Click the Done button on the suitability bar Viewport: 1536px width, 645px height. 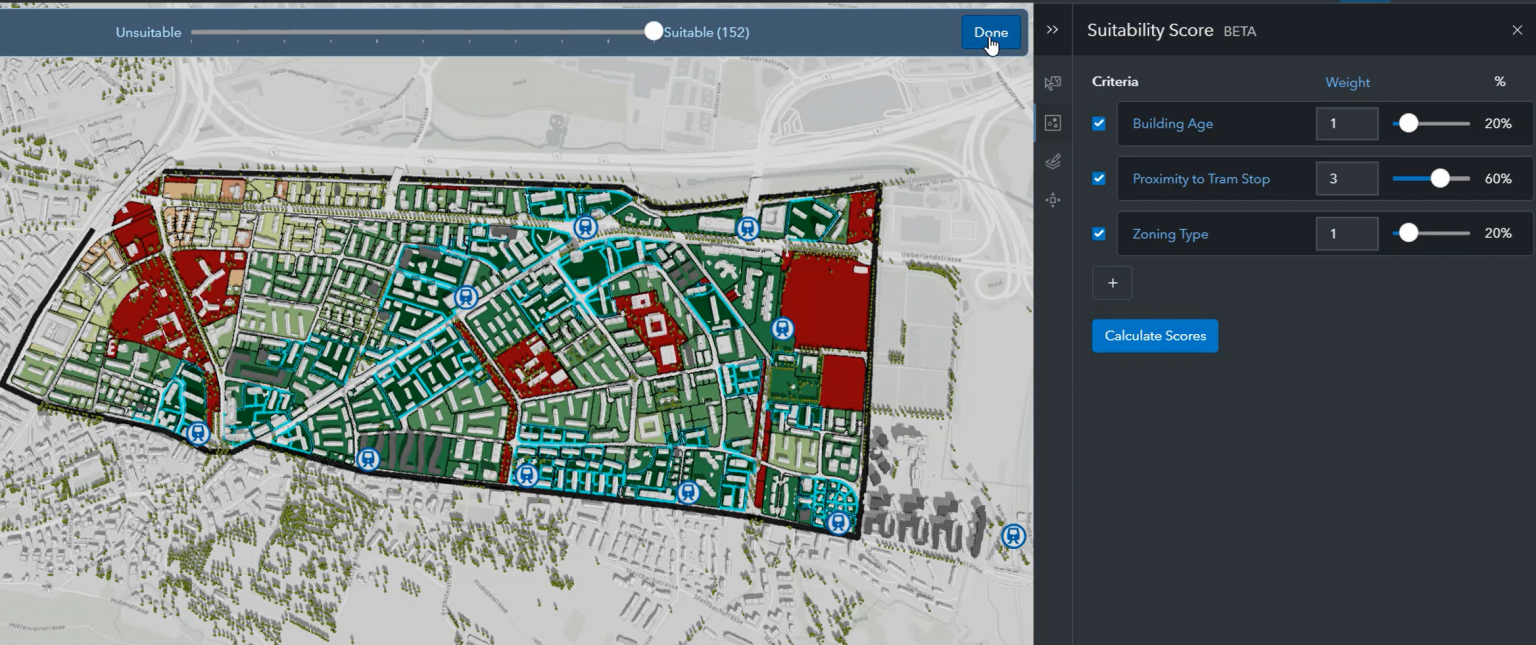(991, 31)
